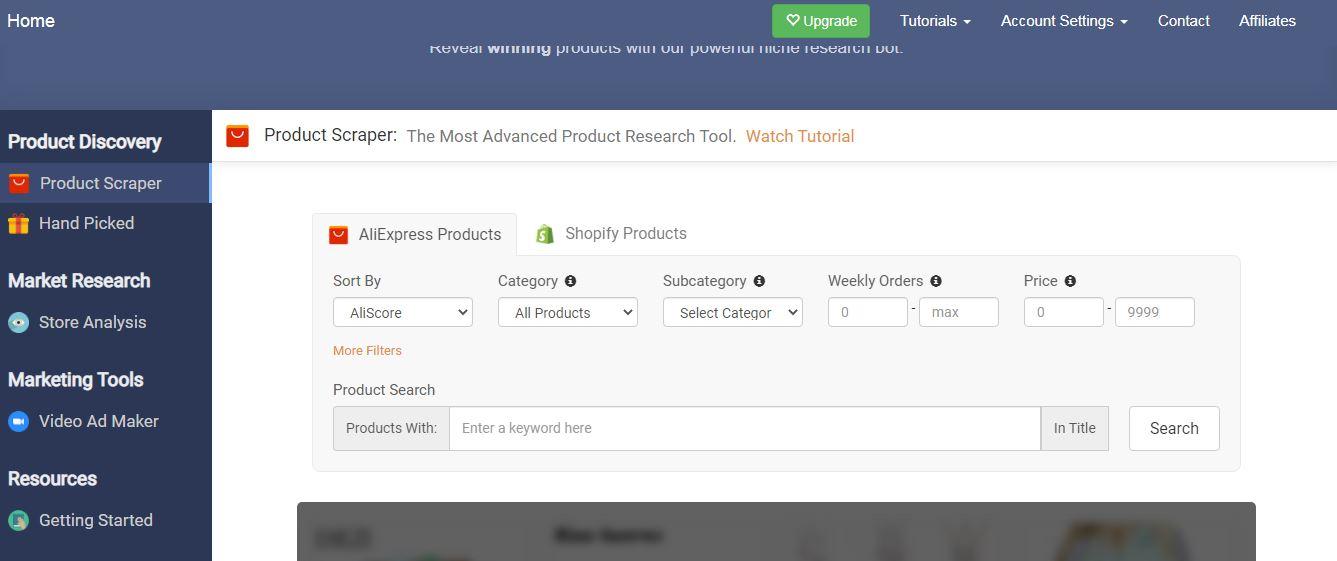
Task: Click the info icon next to Subcategory
Action: coord(759,281)
